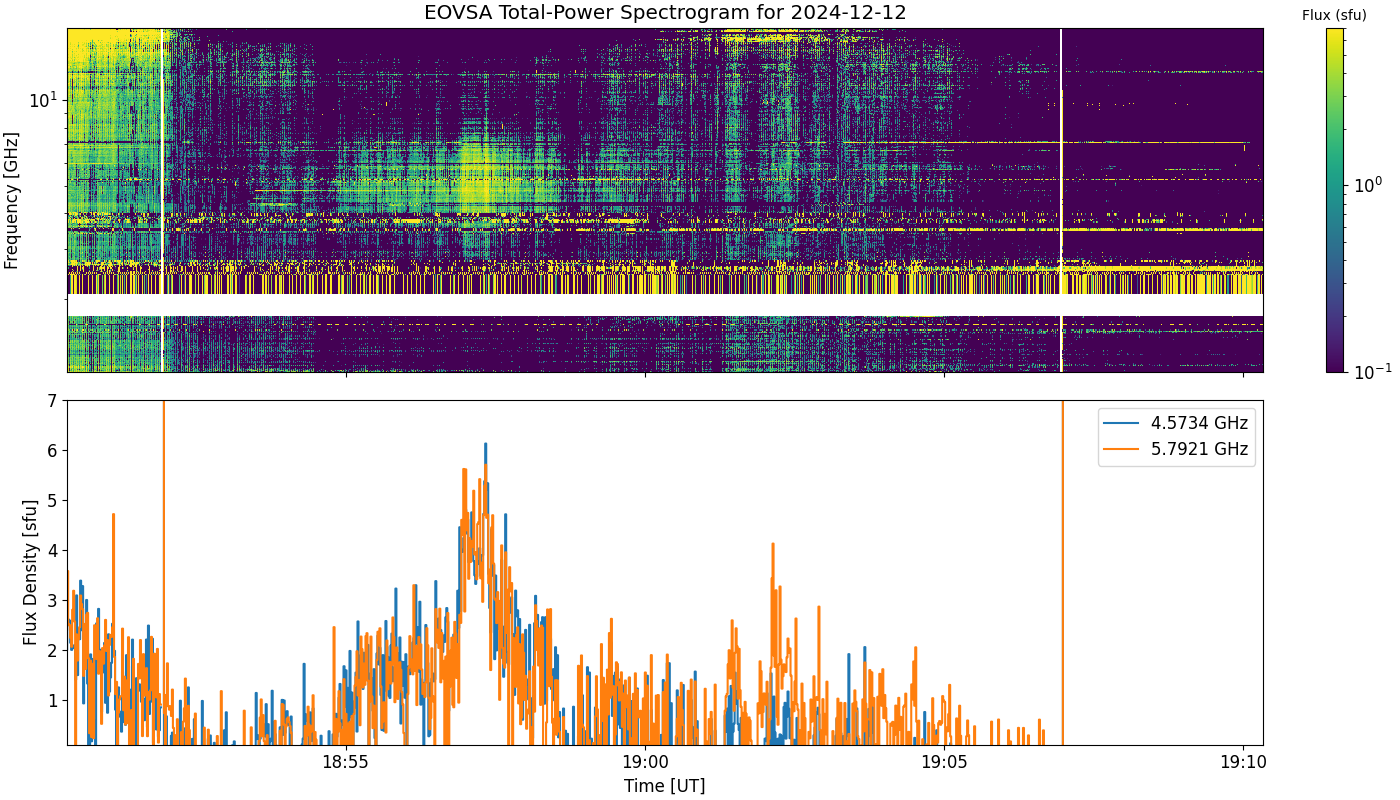Click the 19:05 time tick label

coord(944,763)
